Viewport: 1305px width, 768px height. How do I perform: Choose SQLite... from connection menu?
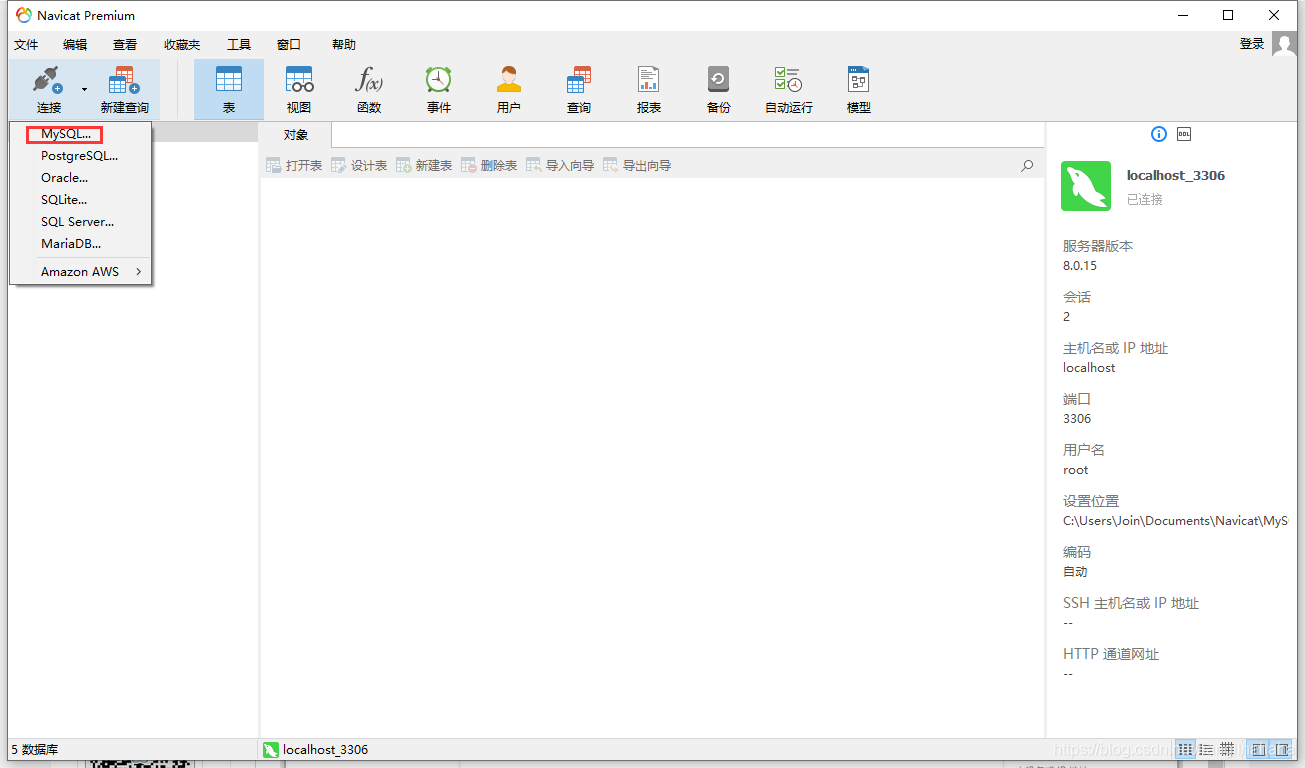pos(80,200)
